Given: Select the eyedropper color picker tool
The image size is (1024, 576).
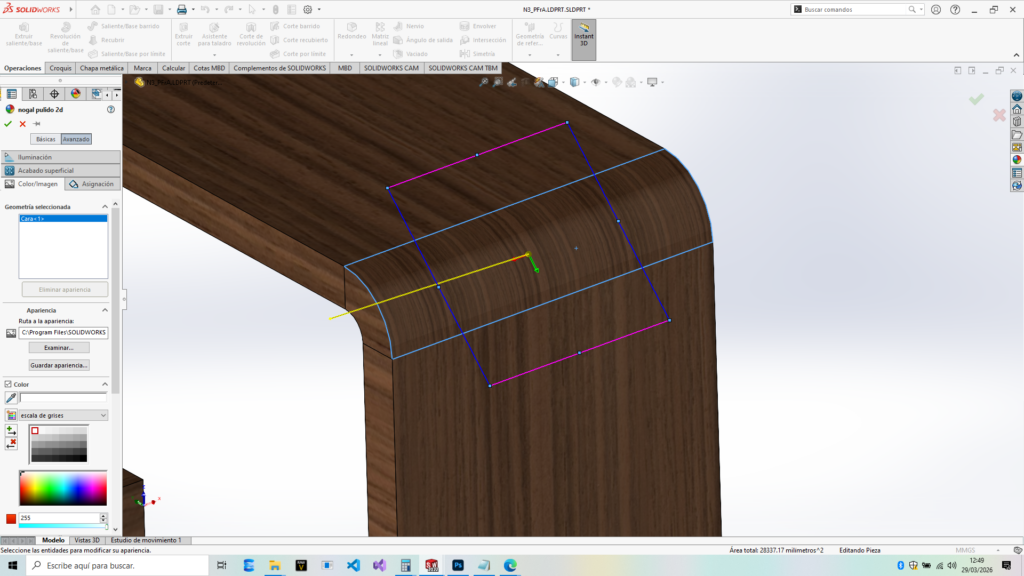Looking at the screenshot, I should (x=11, y=397).
